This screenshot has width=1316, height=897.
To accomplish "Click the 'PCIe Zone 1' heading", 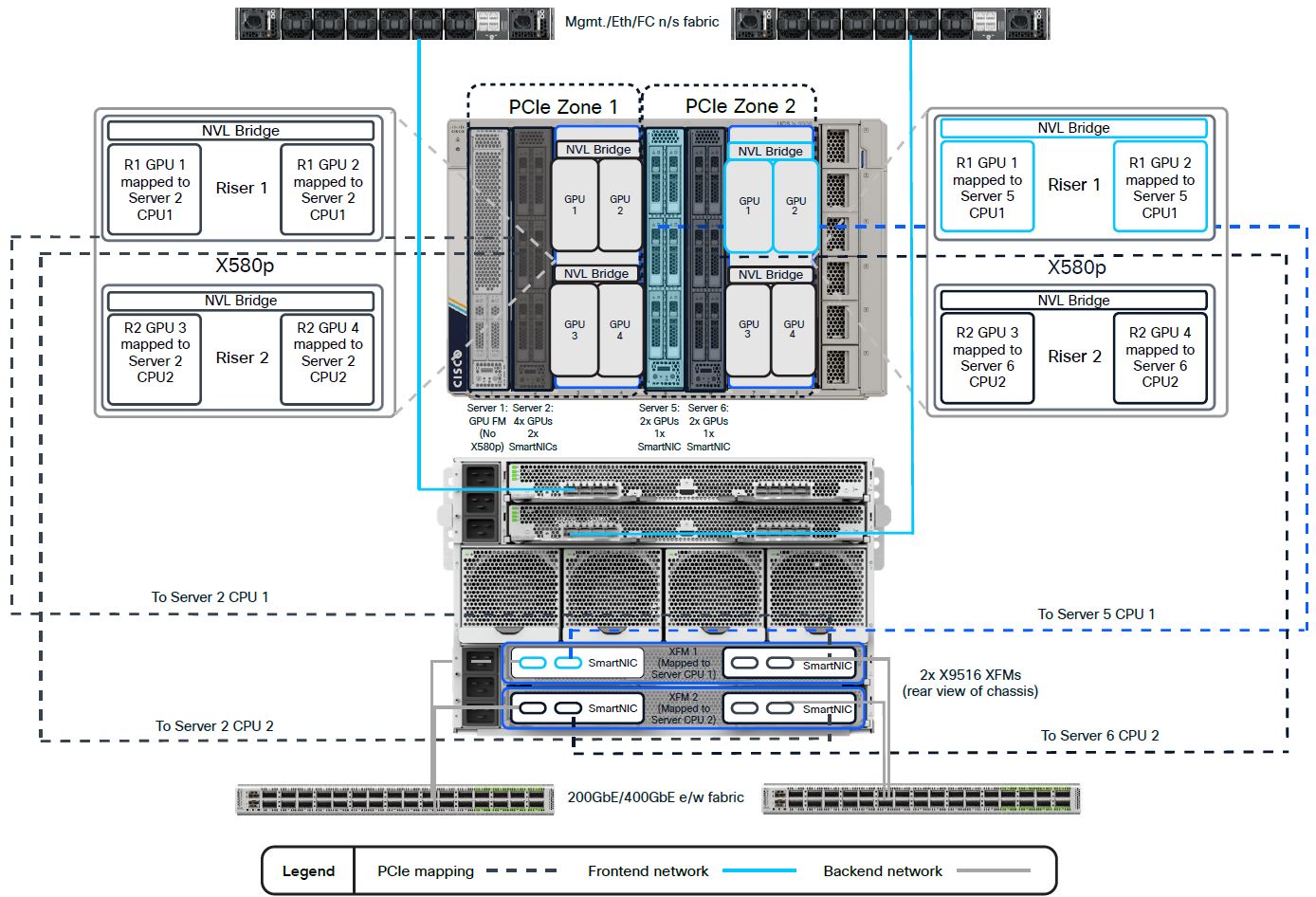I will coord(563,107).
